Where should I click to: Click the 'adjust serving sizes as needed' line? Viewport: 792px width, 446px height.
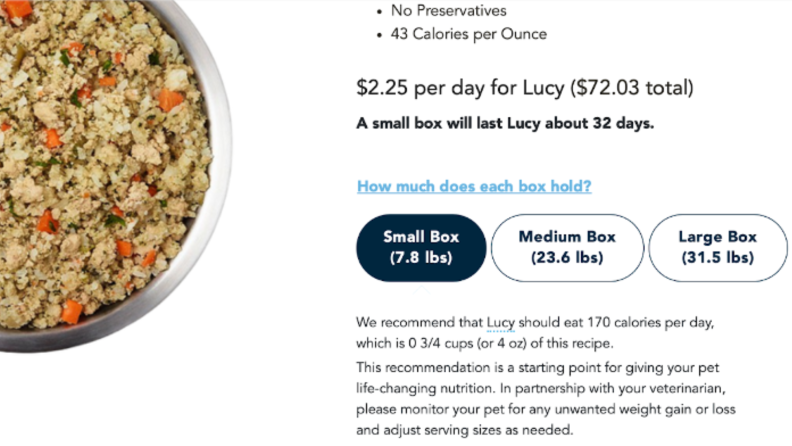pyautogui.click(x=465, y=430)
